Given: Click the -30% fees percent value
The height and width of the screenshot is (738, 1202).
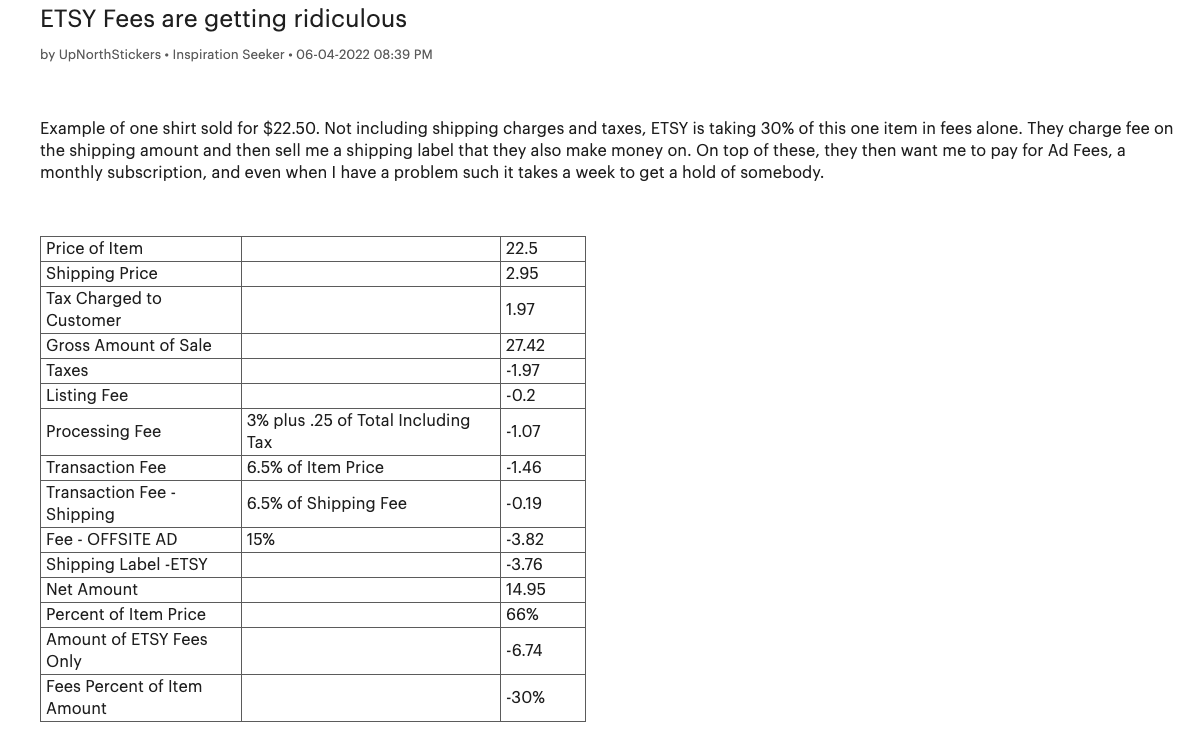Looking at the screenshot, I should click(x=525, y=698).
